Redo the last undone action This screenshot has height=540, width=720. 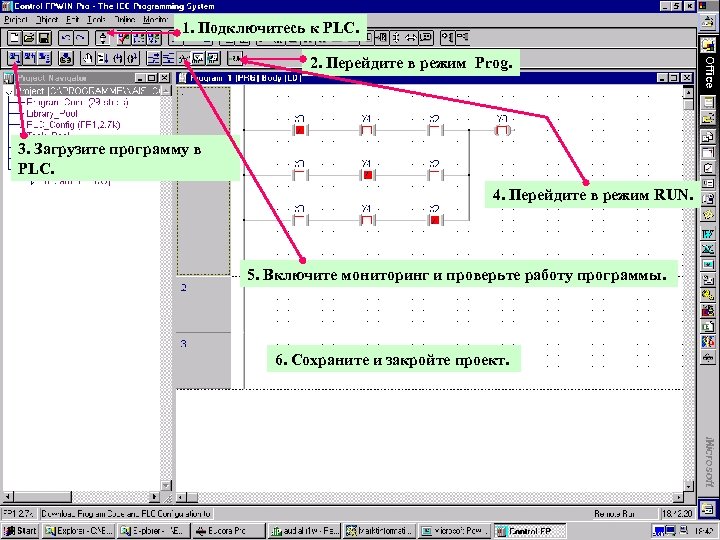81,37
